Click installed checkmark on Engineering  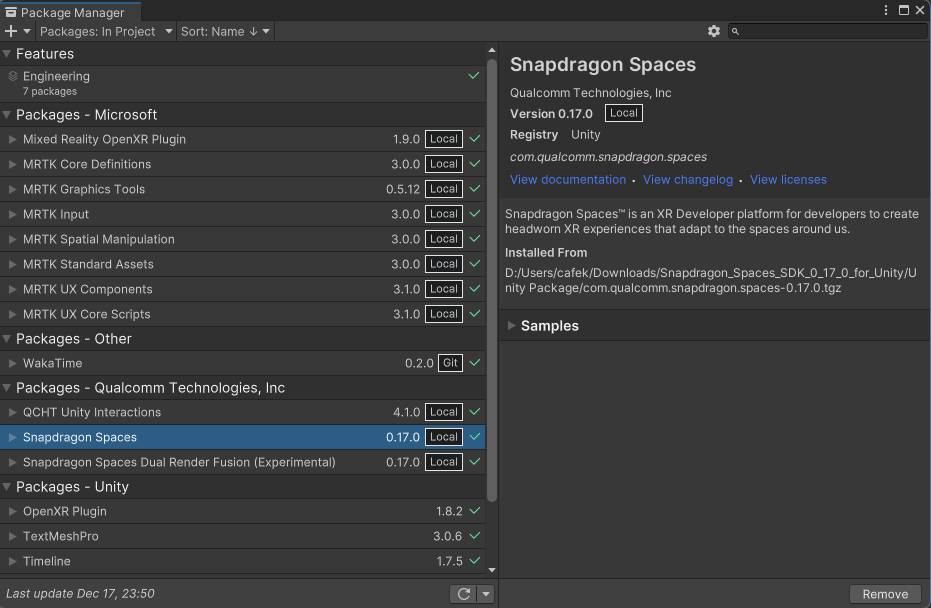click(474, 75)
